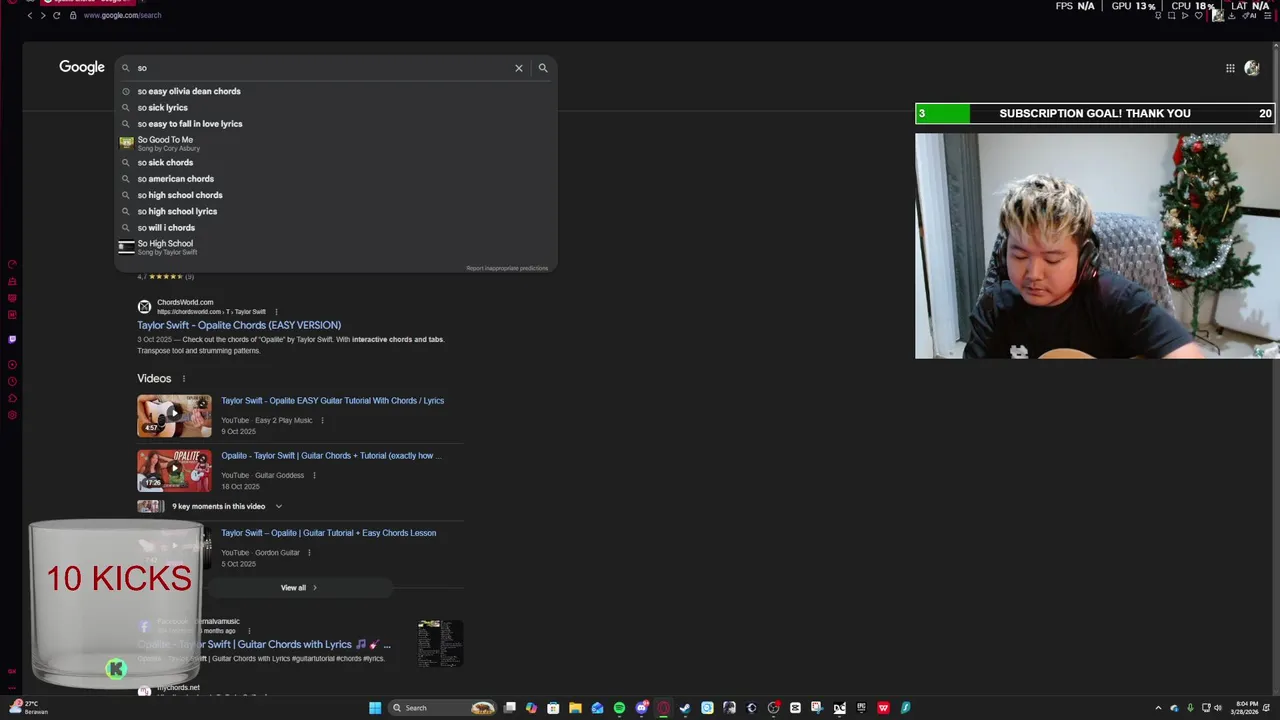Open the weather widget showing 27°C

(27, 708)
